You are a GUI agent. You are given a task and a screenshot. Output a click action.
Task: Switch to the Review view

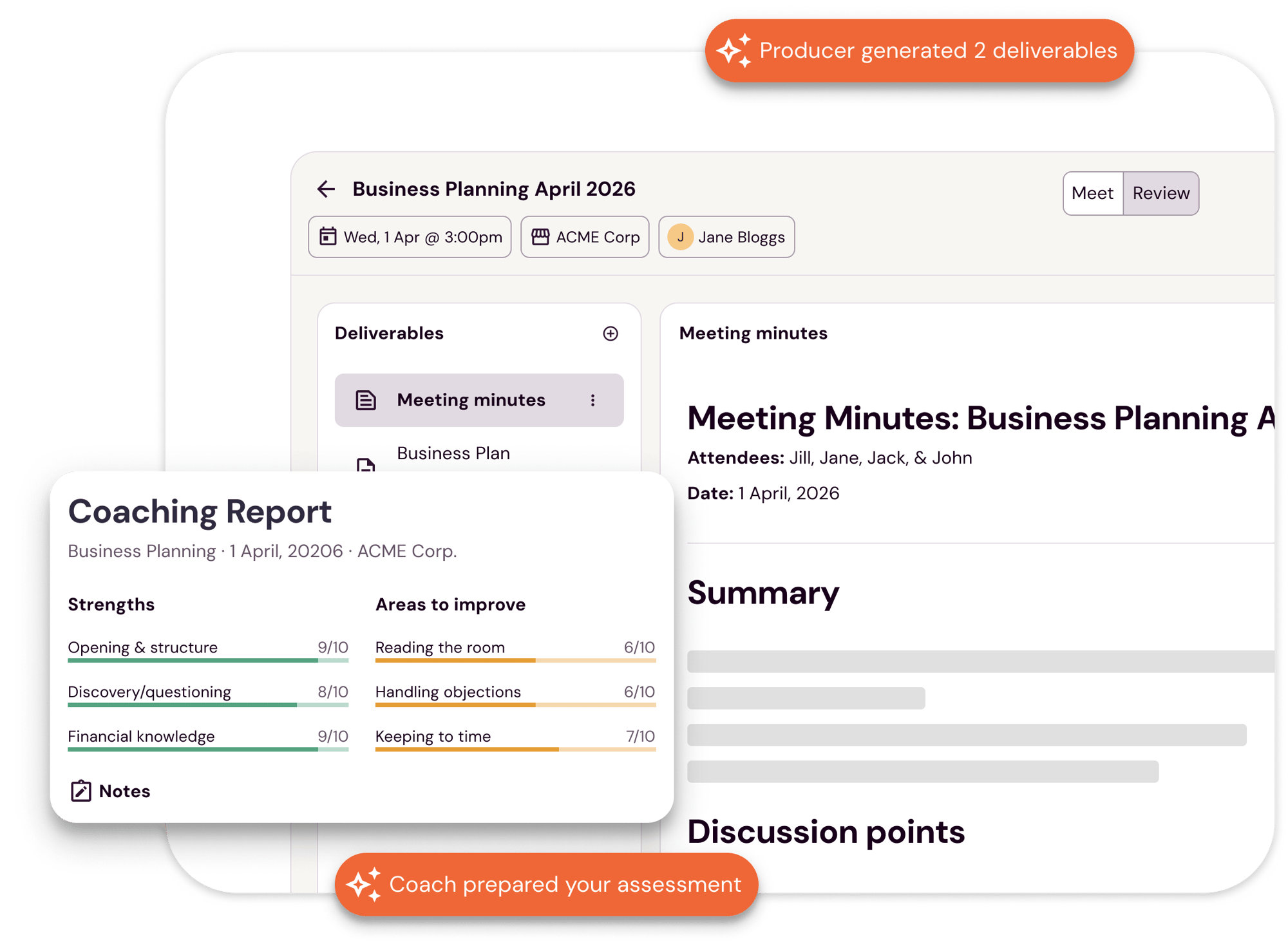point(1160,193)
